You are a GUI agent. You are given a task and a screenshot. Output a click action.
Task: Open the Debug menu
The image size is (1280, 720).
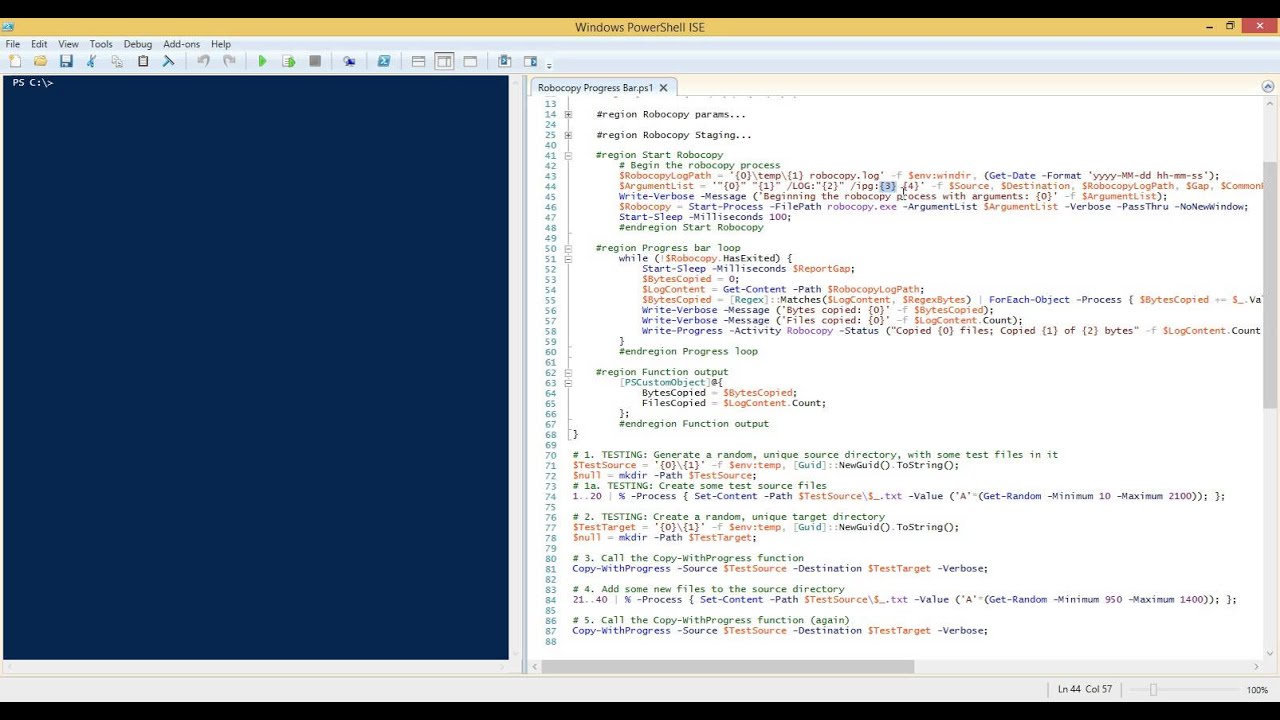click(x=138, y=44)
